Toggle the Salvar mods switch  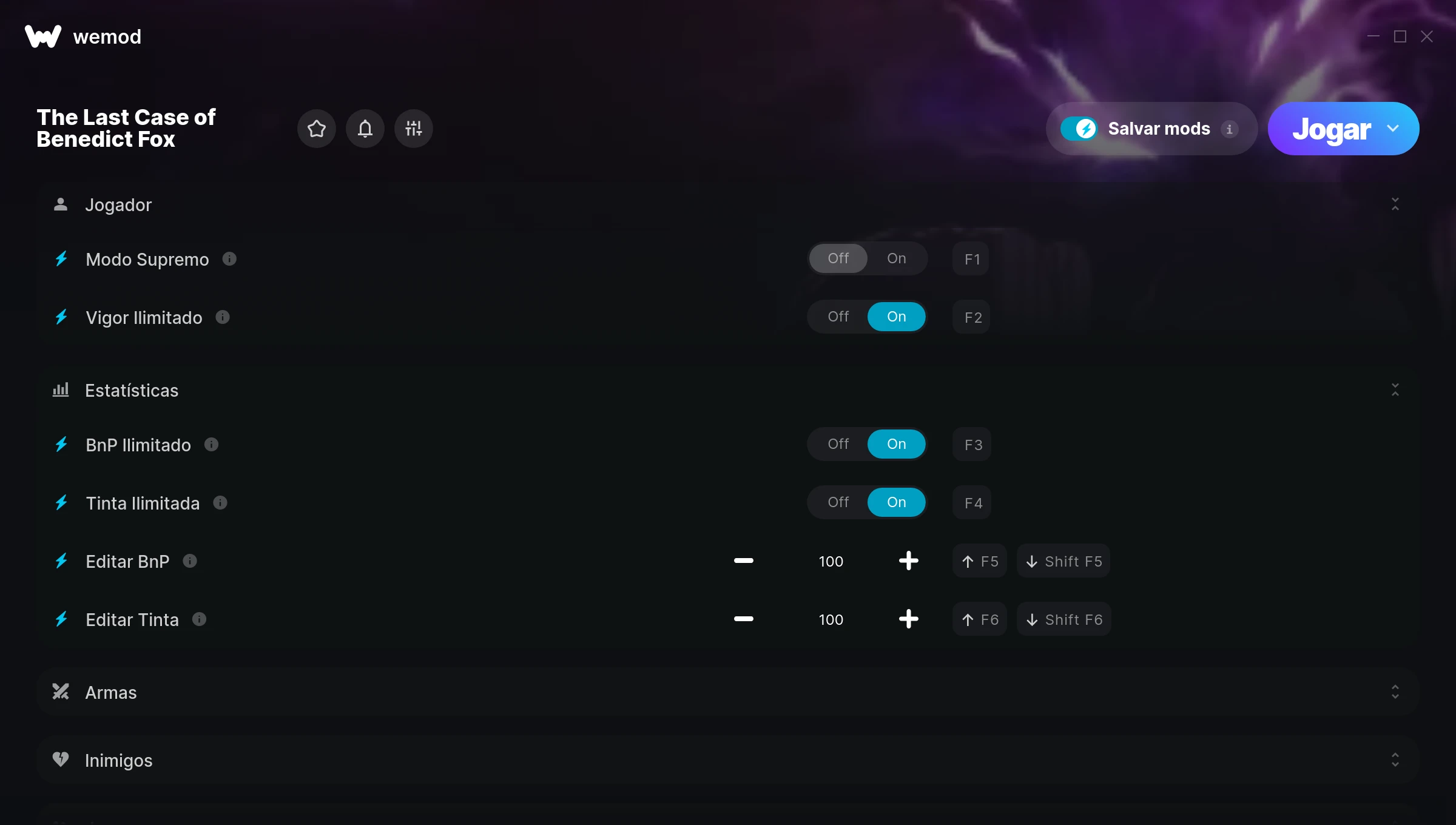[1079, 129]
